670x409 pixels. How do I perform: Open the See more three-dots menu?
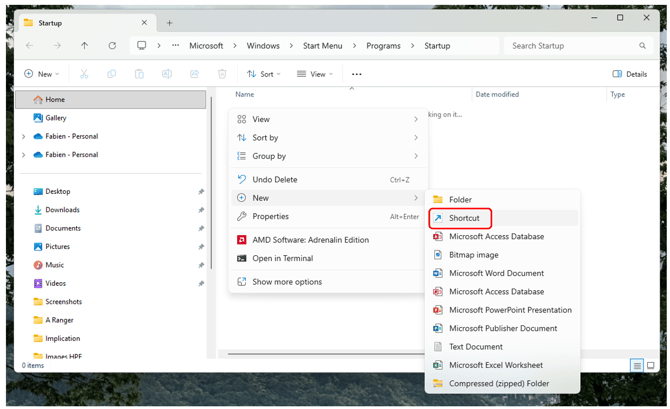click(x=356, y=74)
